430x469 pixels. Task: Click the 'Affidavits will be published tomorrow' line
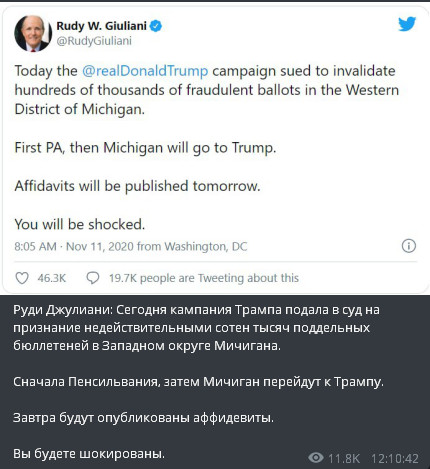point(137,186)
